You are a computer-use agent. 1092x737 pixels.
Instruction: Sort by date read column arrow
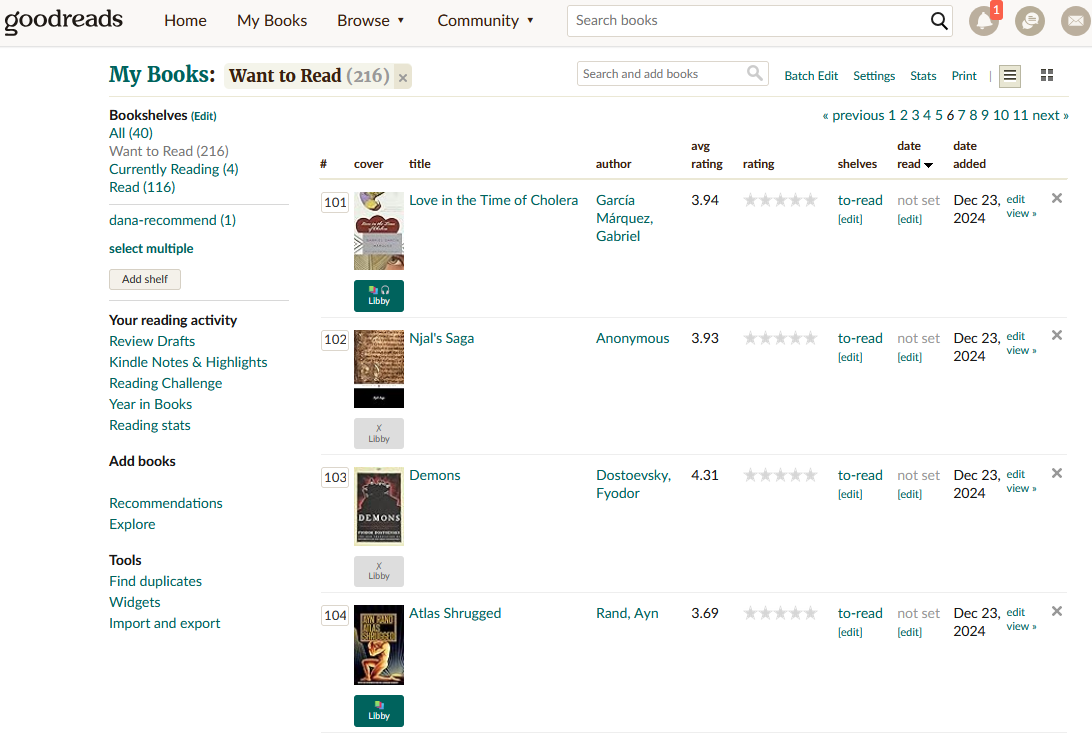(x=928, y=165)
